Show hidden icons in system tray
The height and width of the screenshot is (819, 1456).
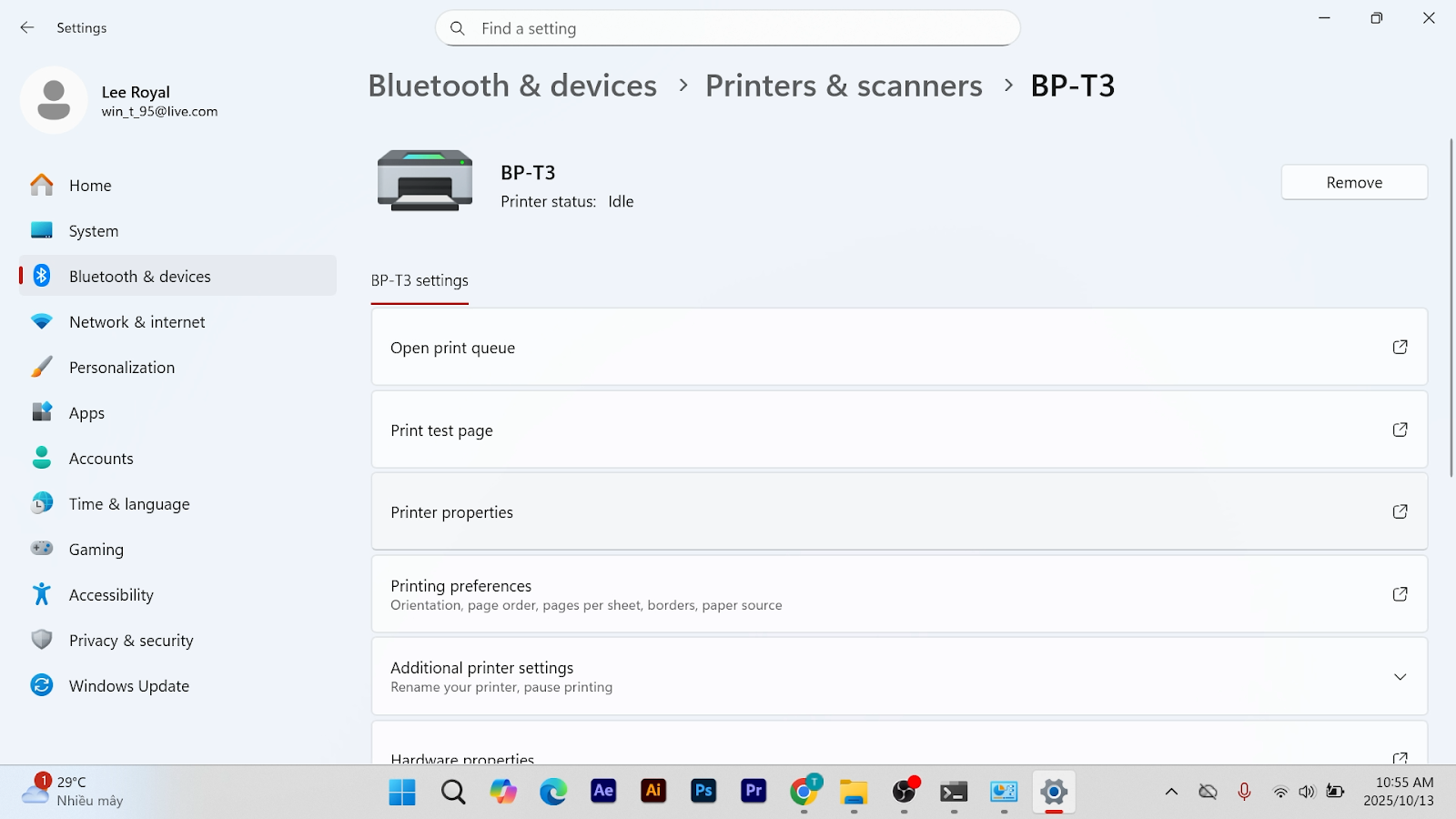tap(1171, 792)
